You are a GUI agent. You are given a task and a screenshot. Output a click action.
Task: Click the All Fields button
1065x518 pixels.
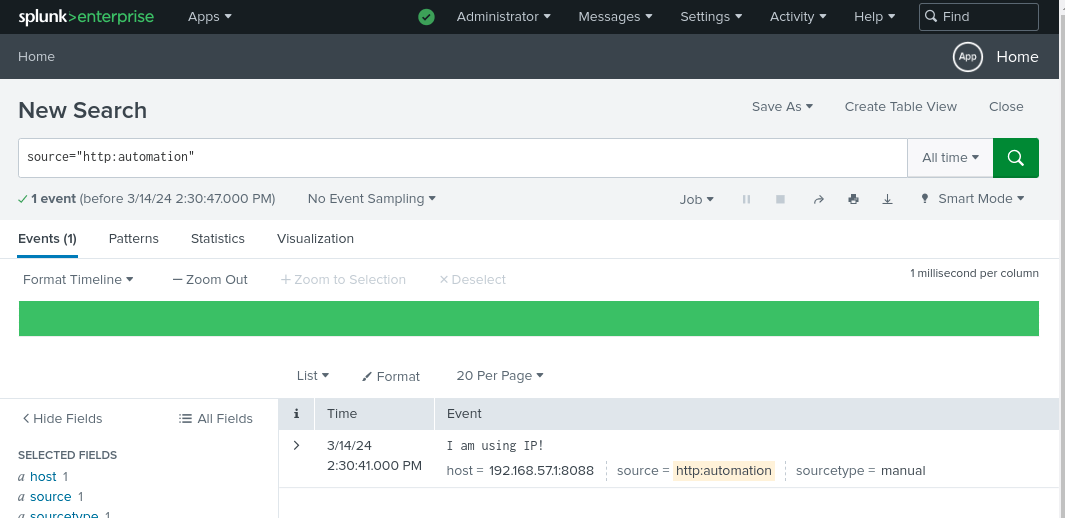[x=215, y=418]
